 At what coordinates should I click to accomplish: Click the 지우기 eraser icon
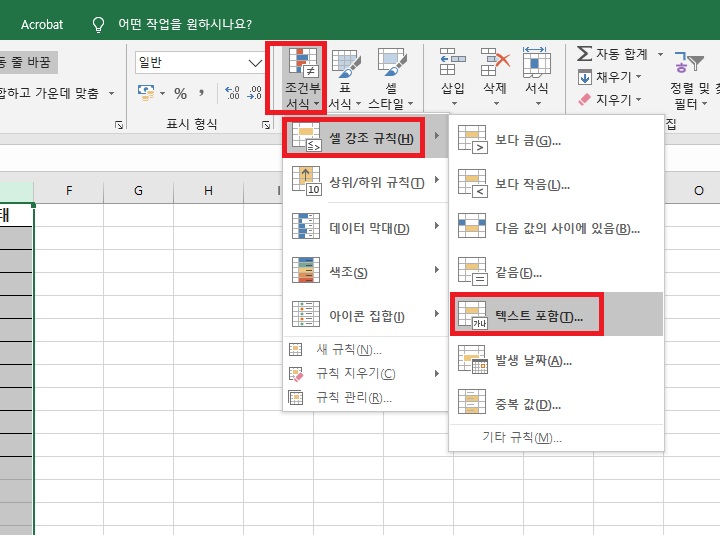585,99
